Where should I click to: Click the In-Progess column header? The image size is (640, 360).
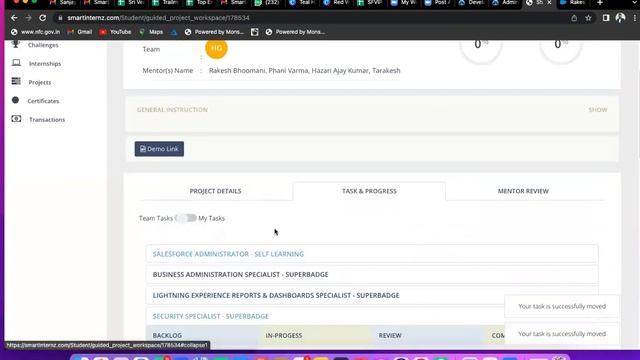coord(284,336)
